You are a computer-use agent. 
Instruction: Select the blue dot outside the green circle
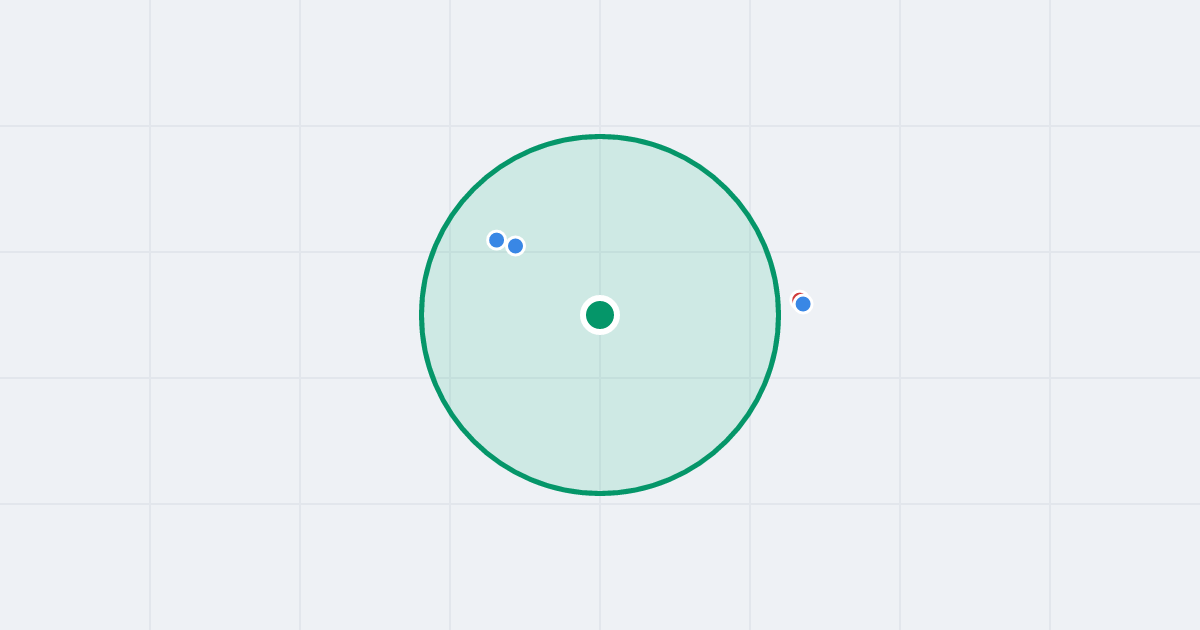click(803, 304)
